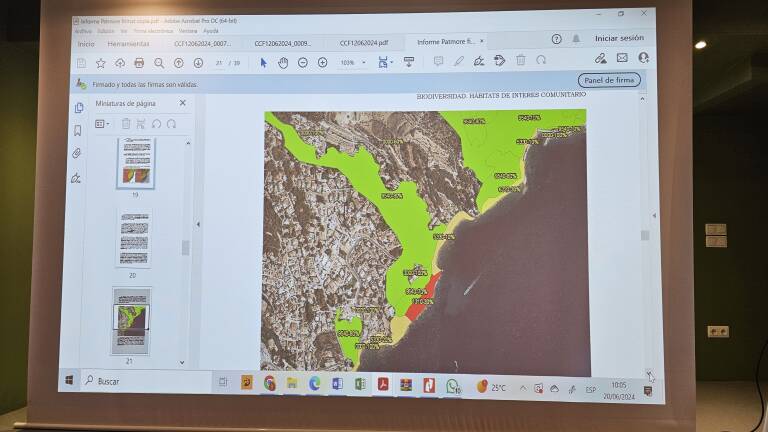Select the Hand pan tool
This screenshot has width=768, height=432.
click(283, 63)
